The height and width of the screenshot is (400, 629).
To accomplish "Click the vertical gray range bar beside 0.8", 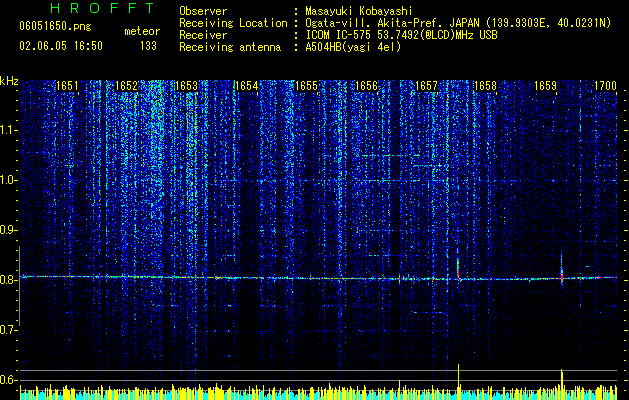I will point(19,286).
